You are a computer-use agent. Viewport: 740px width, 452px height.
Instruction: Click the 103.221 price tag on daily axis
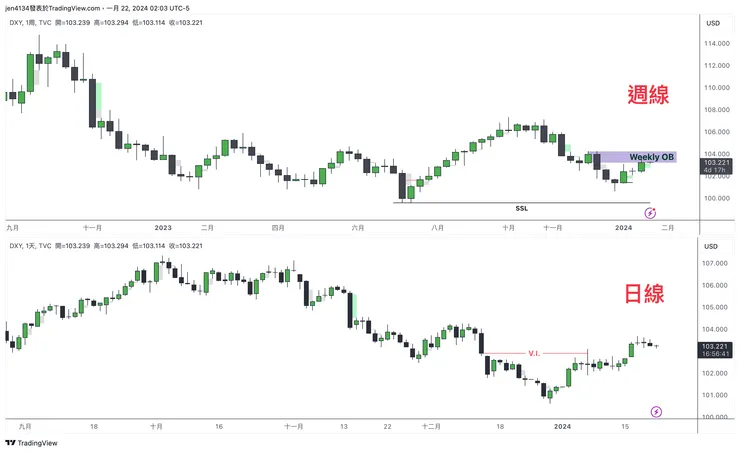[x=713, y=345]
